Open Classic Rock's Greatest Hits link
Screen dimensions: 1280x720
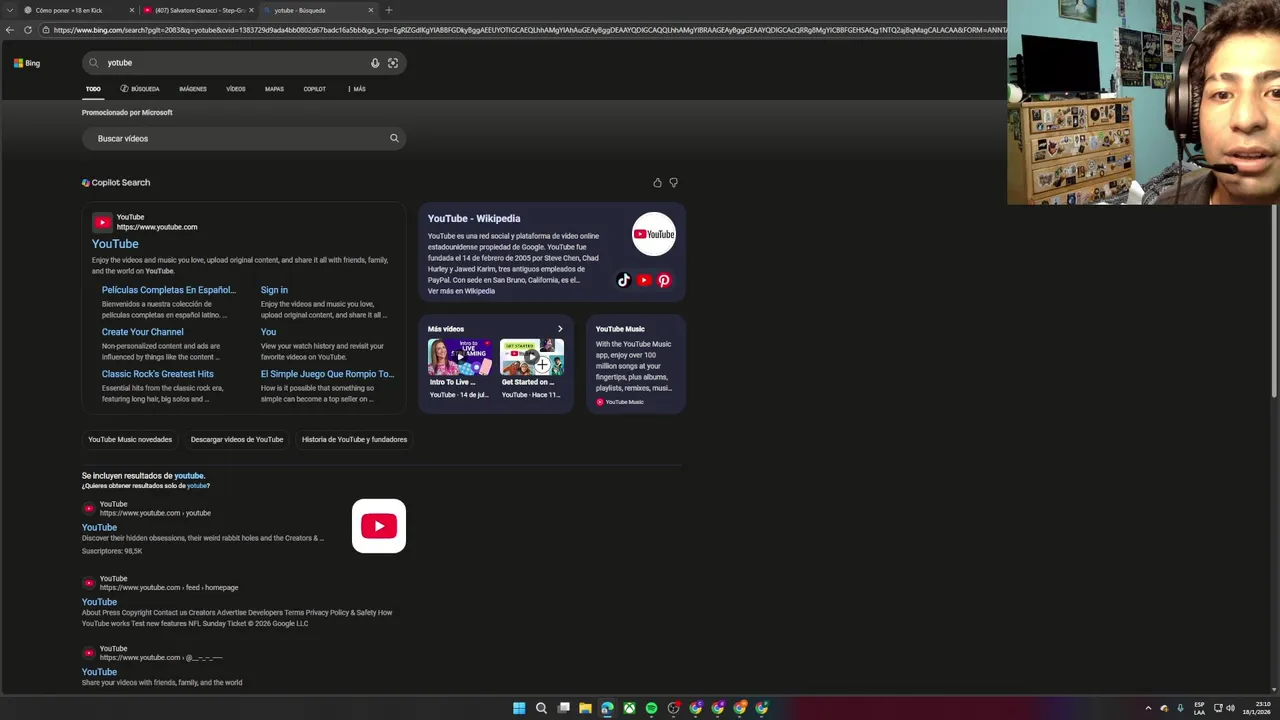tap(158, 374)
